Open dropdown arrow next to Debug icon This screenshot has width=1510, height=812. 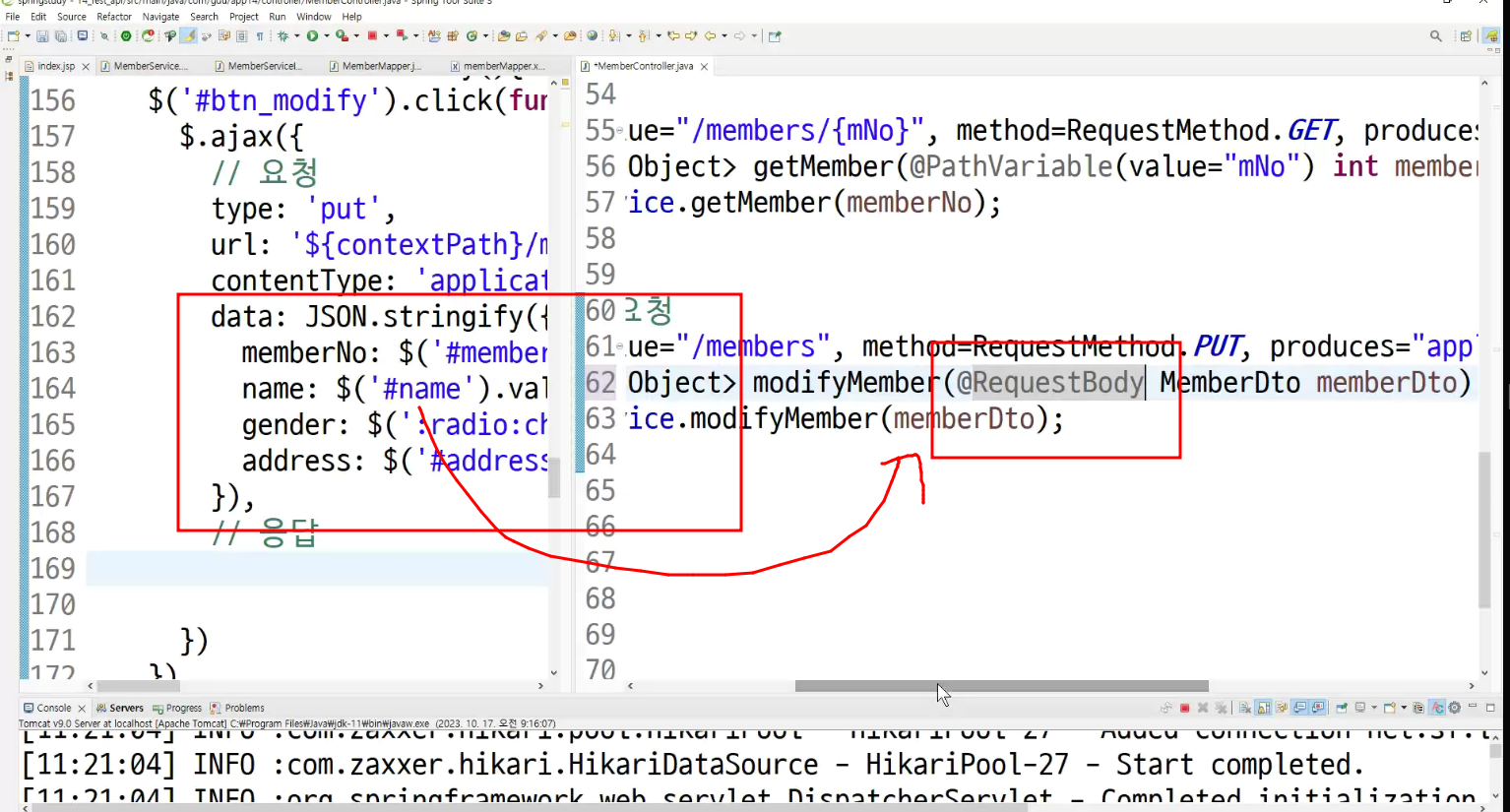point(296,36)
